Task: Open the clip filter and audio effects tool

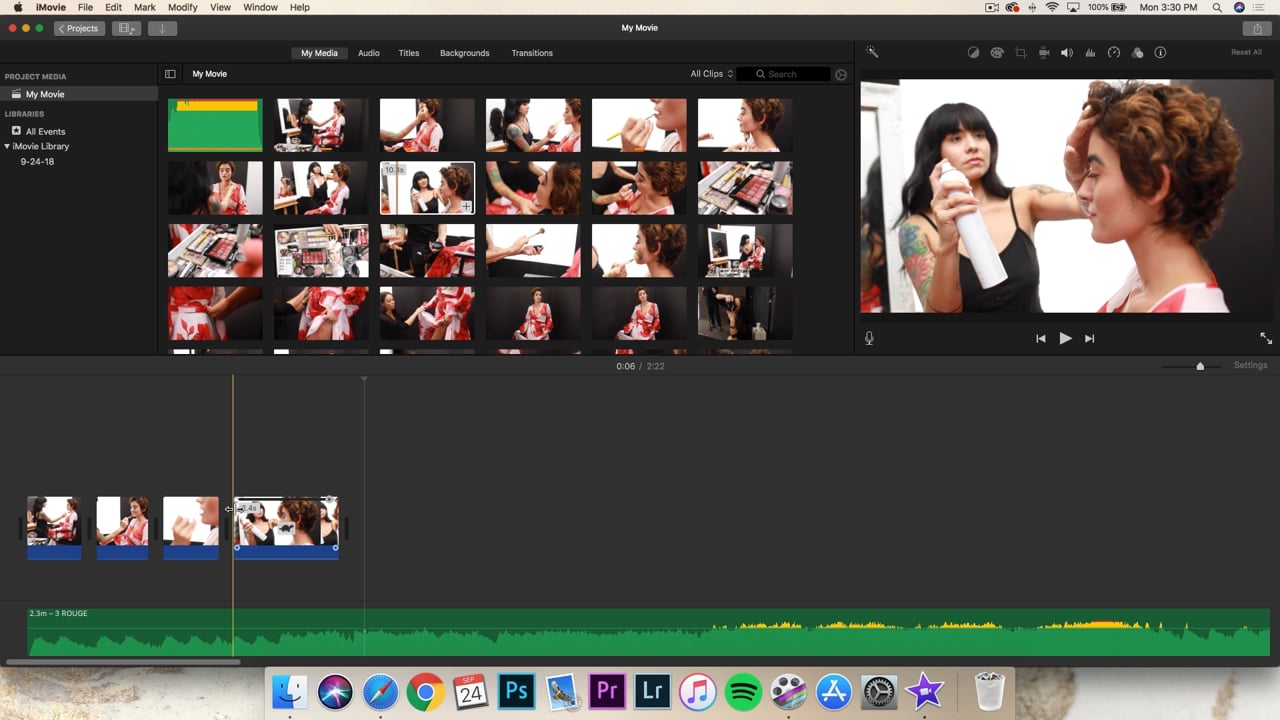Action: 1137,53
